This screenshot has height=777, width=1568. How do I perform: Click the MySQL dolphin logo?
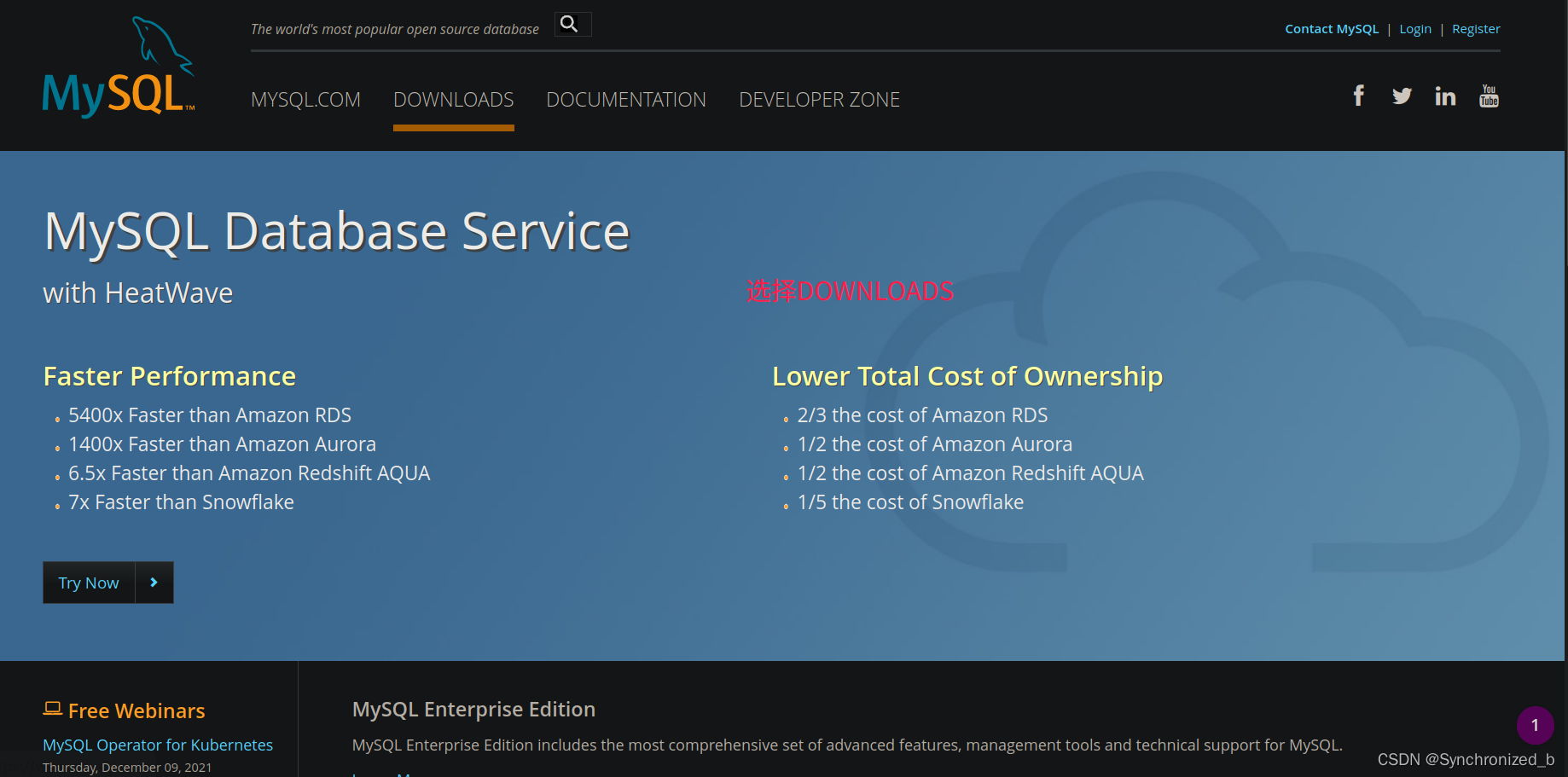coord(119,67)
